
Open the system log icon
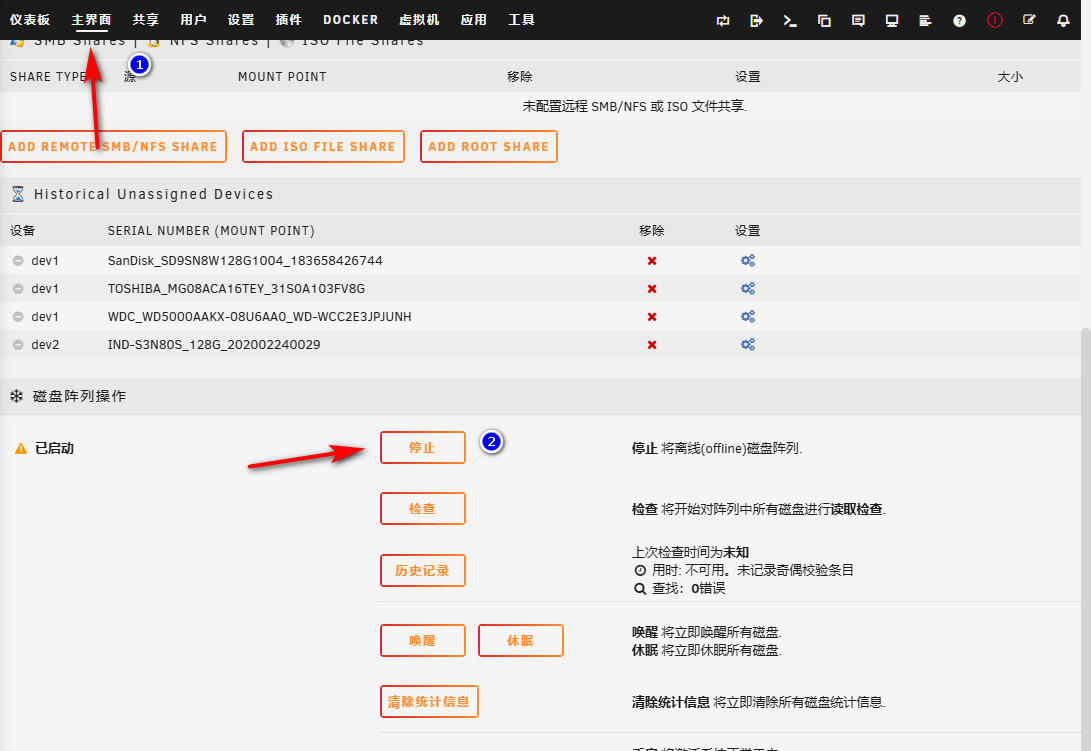tap(925, 20)
